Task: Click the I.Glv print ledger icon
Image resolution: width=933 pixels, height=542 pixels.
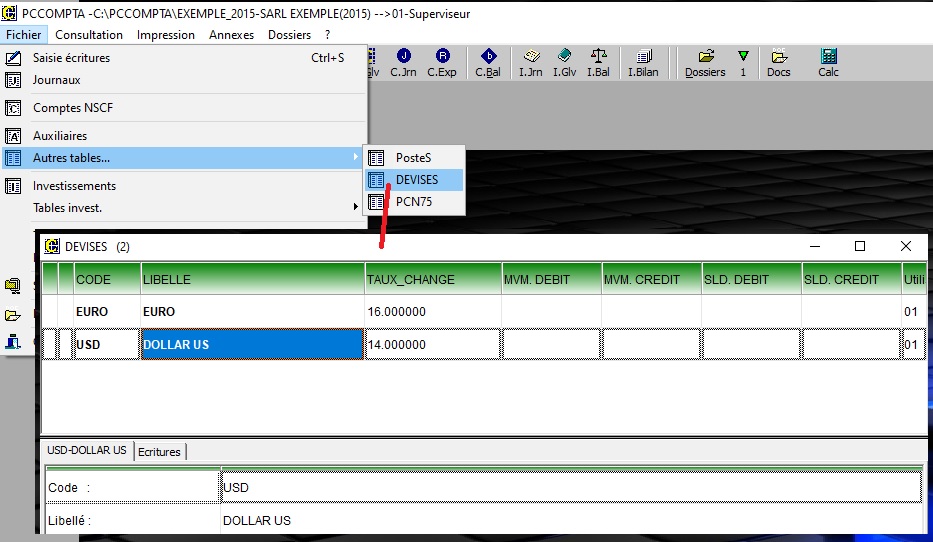Action: (564, 62)
